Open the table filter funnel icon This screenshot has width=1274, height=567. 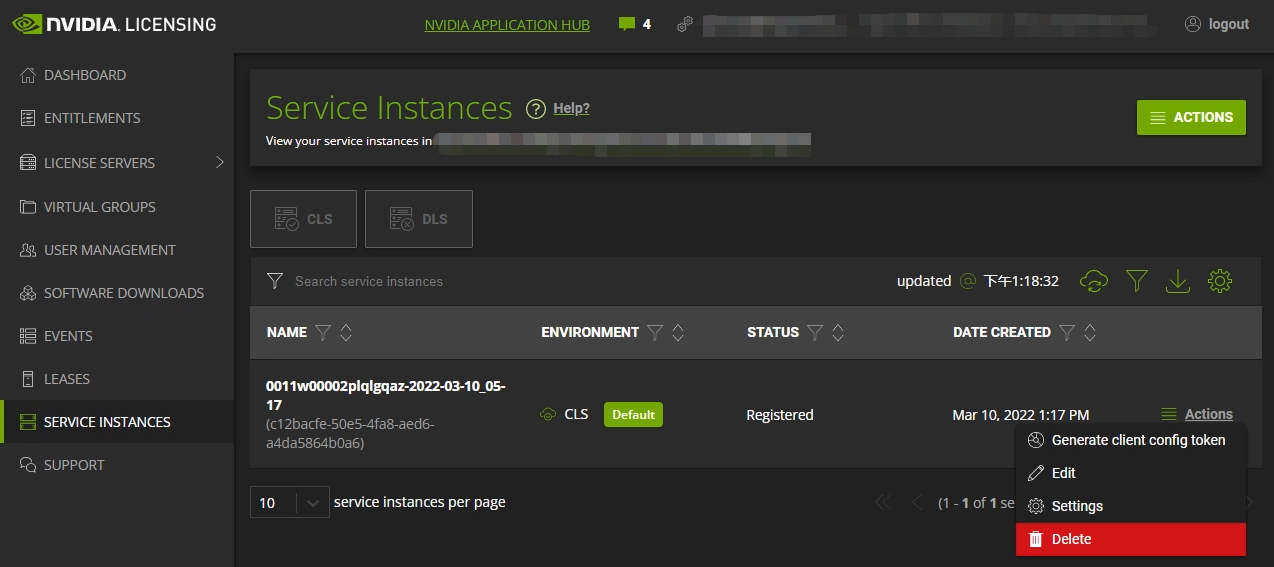tap(1136, 281)
